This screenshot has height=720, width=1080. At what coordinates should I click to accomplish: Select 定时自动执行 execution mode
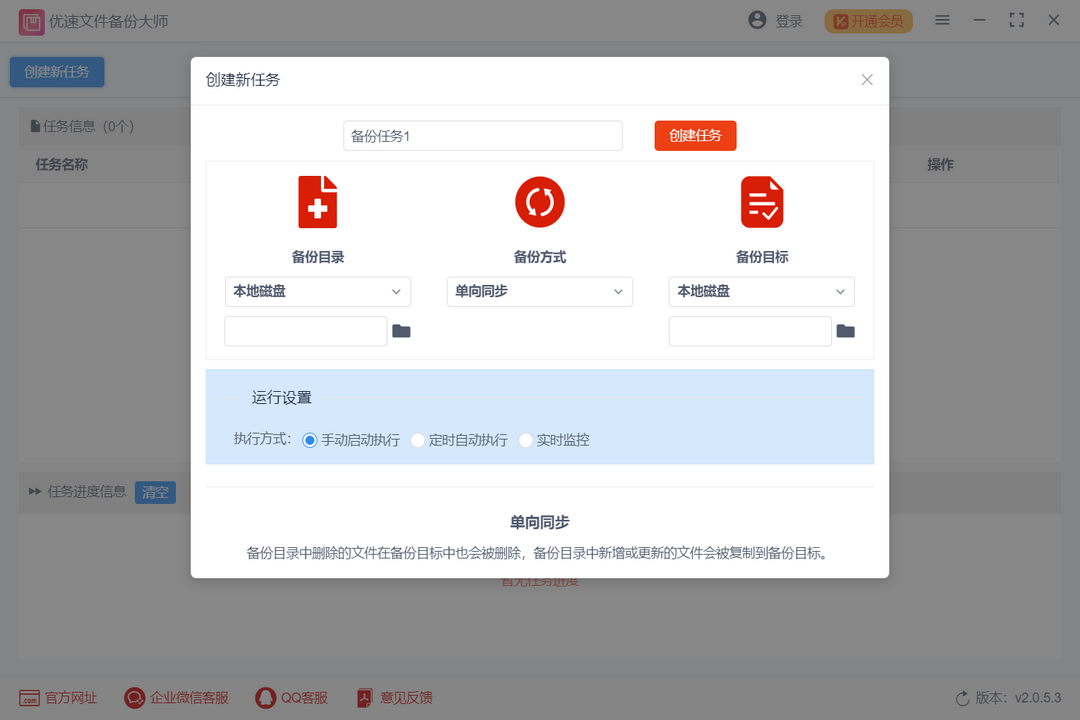tap(418, 439)
